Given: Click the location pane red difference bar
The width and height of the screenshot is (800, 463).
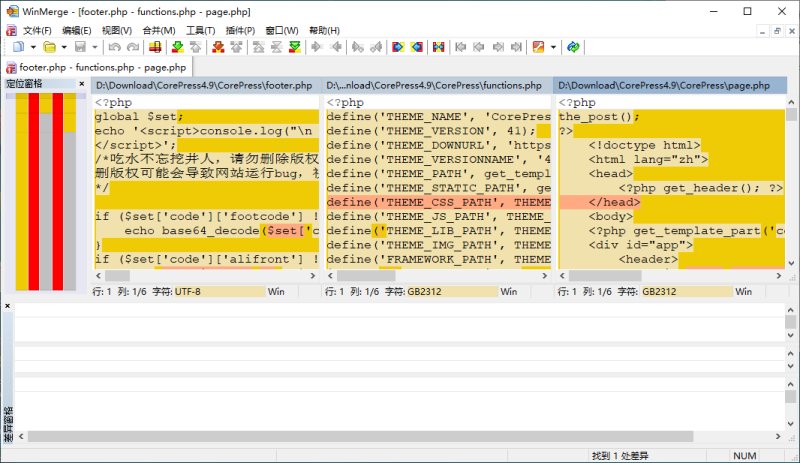Looking at the screenshot, I should [34, 191].
